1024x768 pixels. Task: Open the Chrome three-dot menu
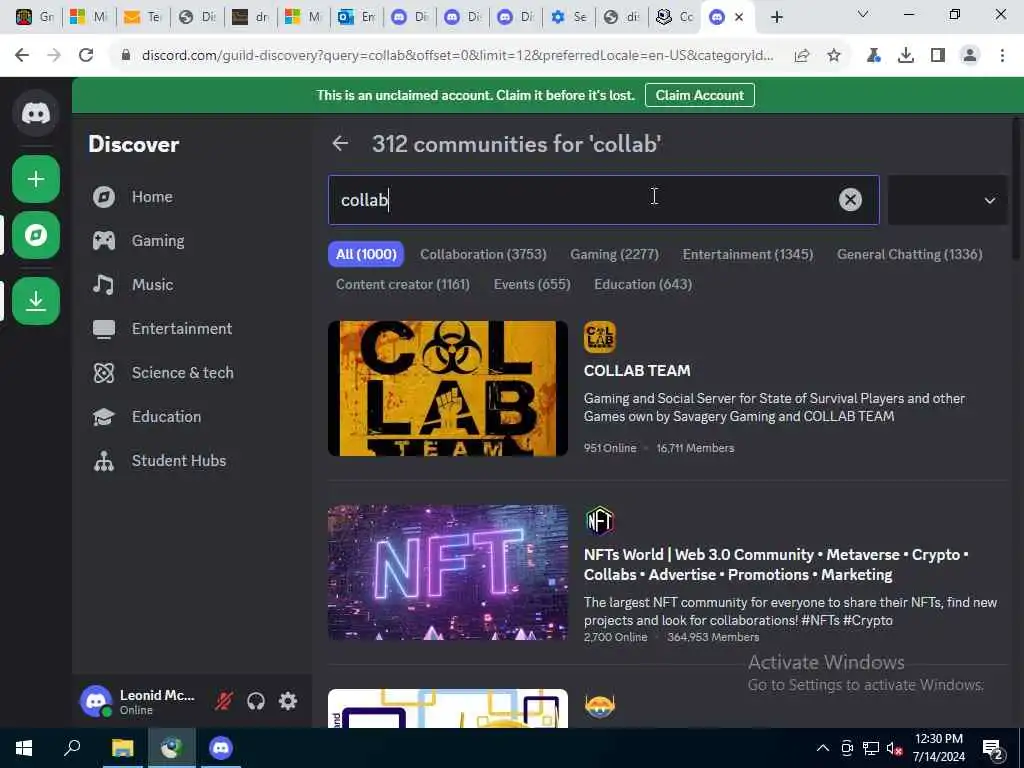click(1002, 56)
